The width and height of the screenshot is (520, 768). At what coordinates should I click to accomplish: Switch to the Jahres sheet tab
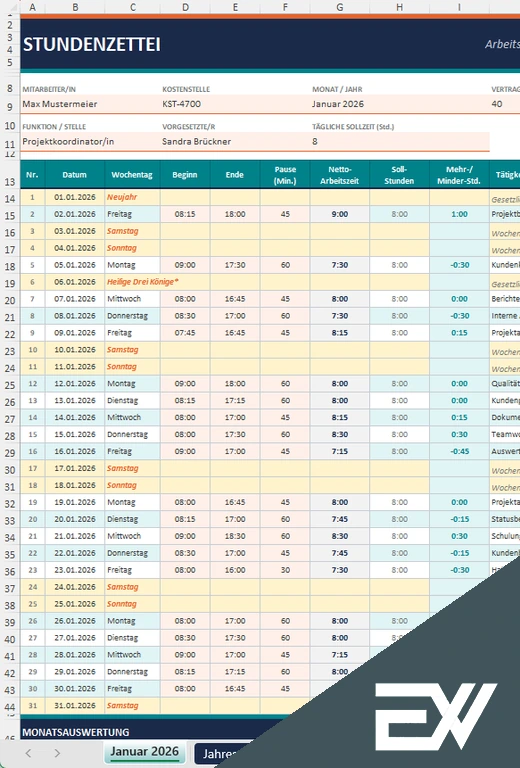click(x=219, y=753)
